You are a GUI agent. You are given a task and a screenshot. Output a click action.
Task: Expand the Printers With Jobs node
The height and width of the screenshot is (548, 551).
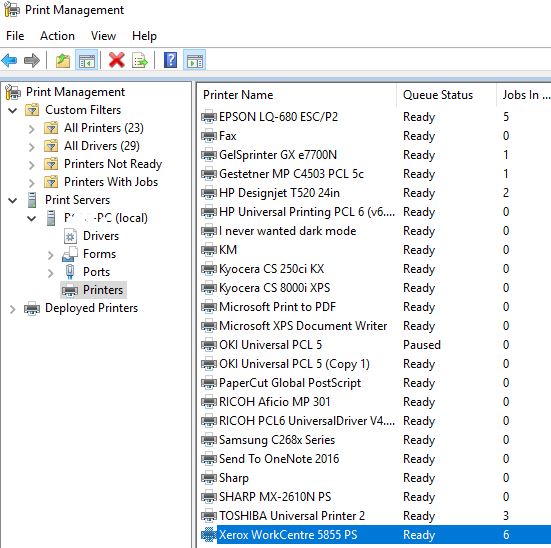click(32, 183)
